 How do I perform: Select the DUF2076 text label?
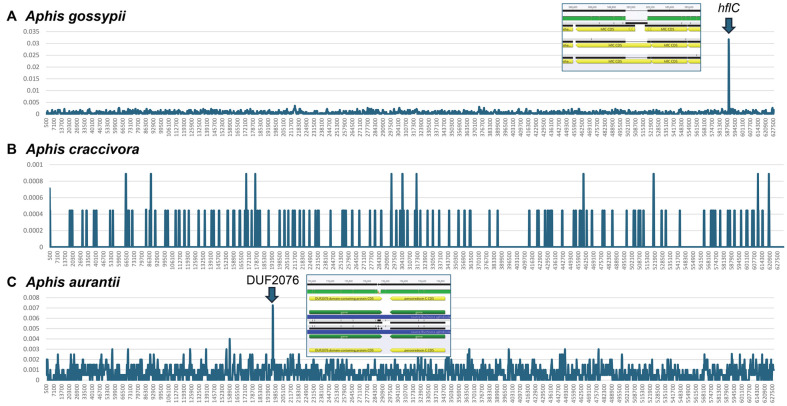[x=272, y=279]
